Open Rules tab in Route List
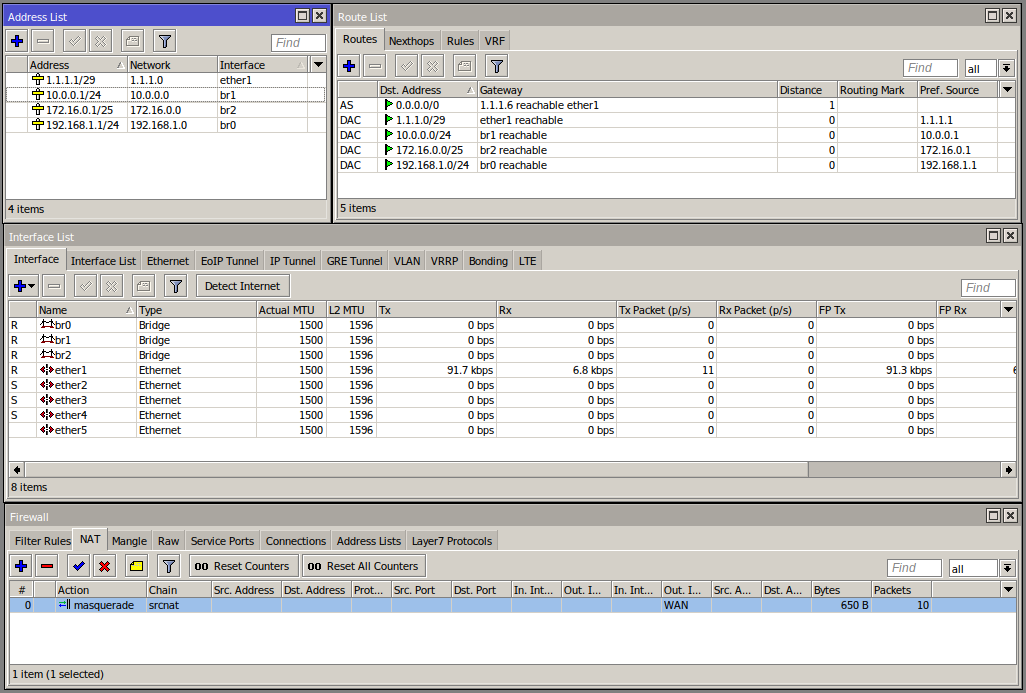The image size is (1026, 693). click(460, 41)
